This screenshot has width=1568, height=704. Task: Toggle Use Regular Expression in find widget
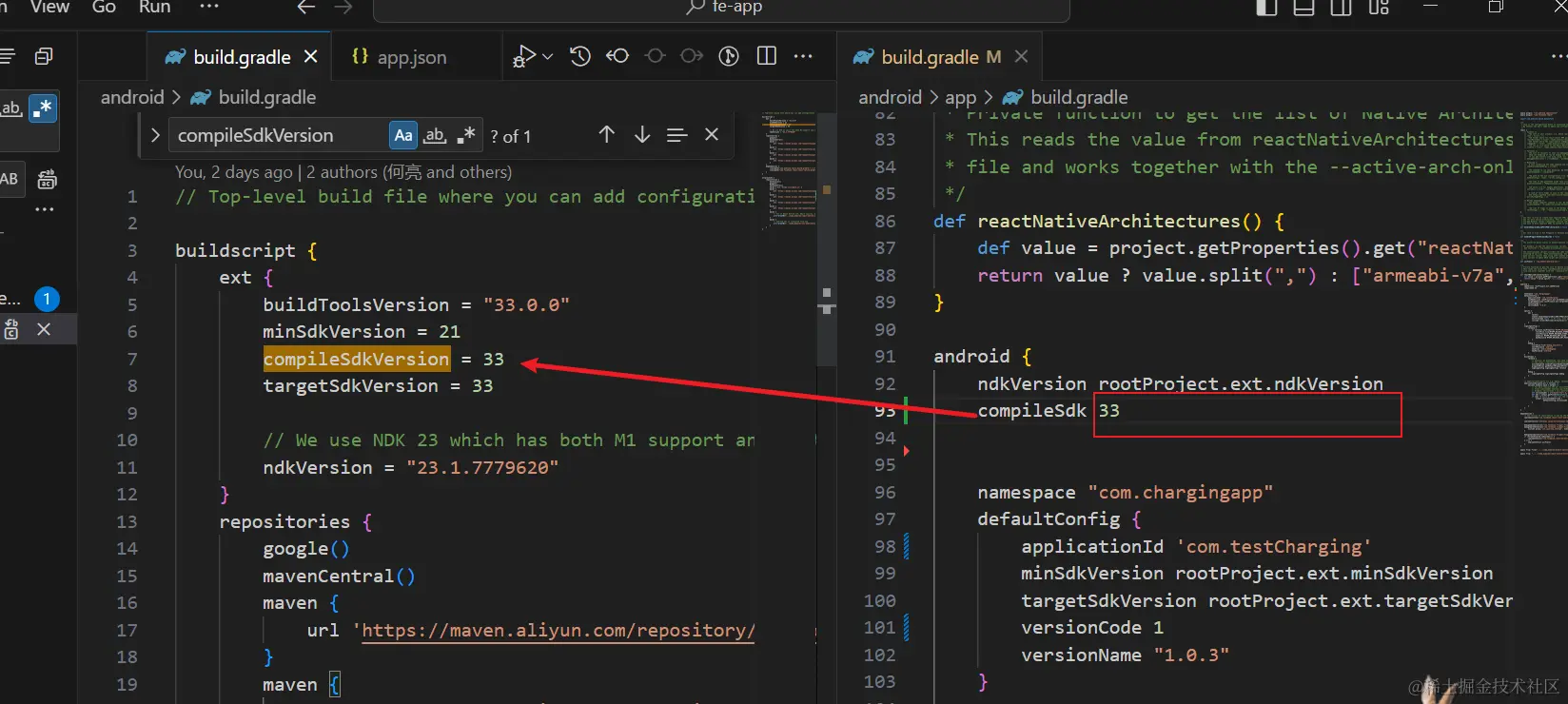466,135
